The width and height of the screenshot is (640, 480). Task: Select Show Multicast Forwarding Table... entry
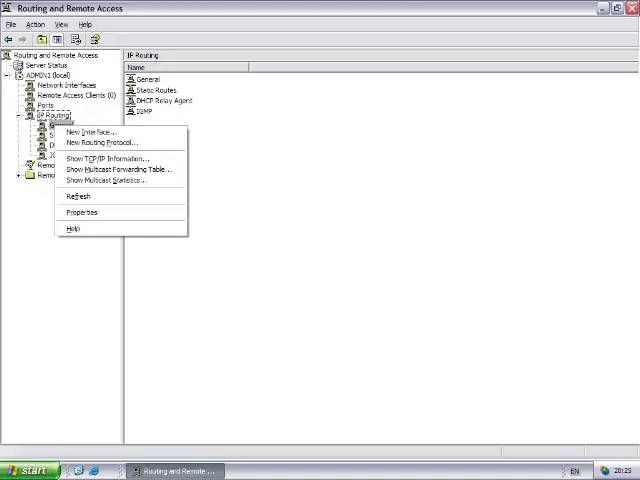pyautogui.click(x=121, y=169)
